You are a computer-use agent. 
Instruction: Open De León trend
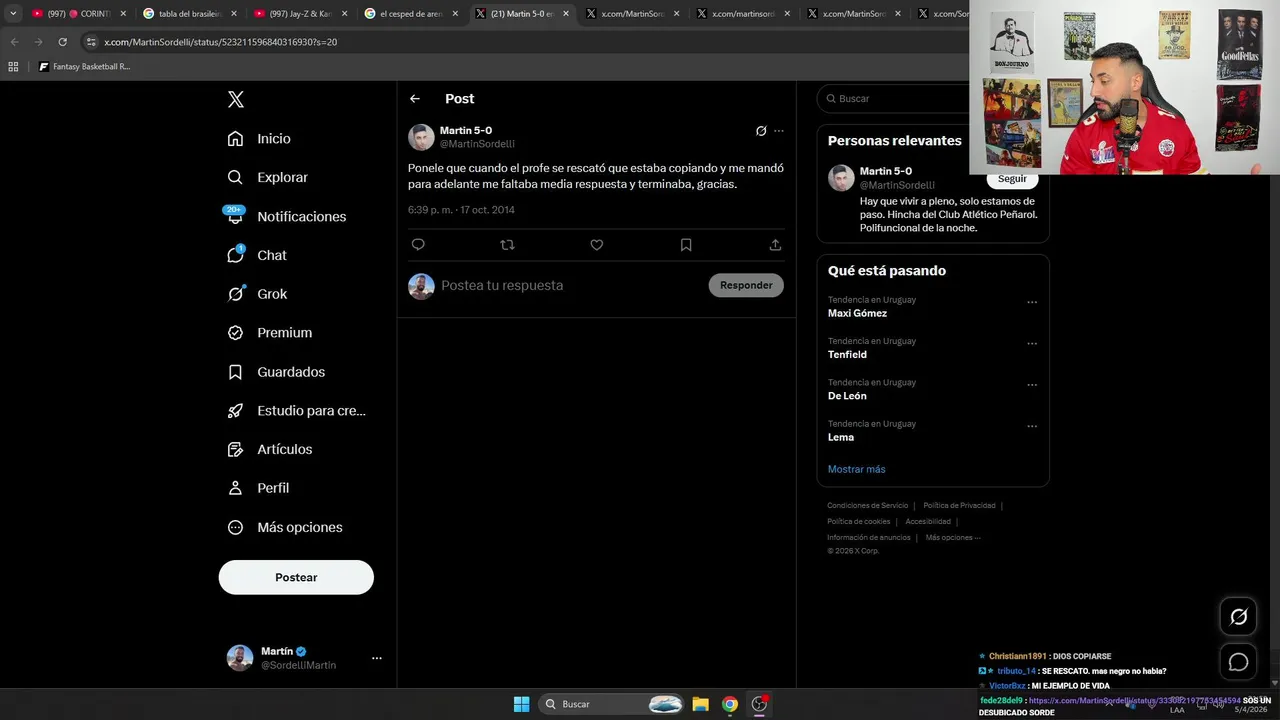pos(847,396)
